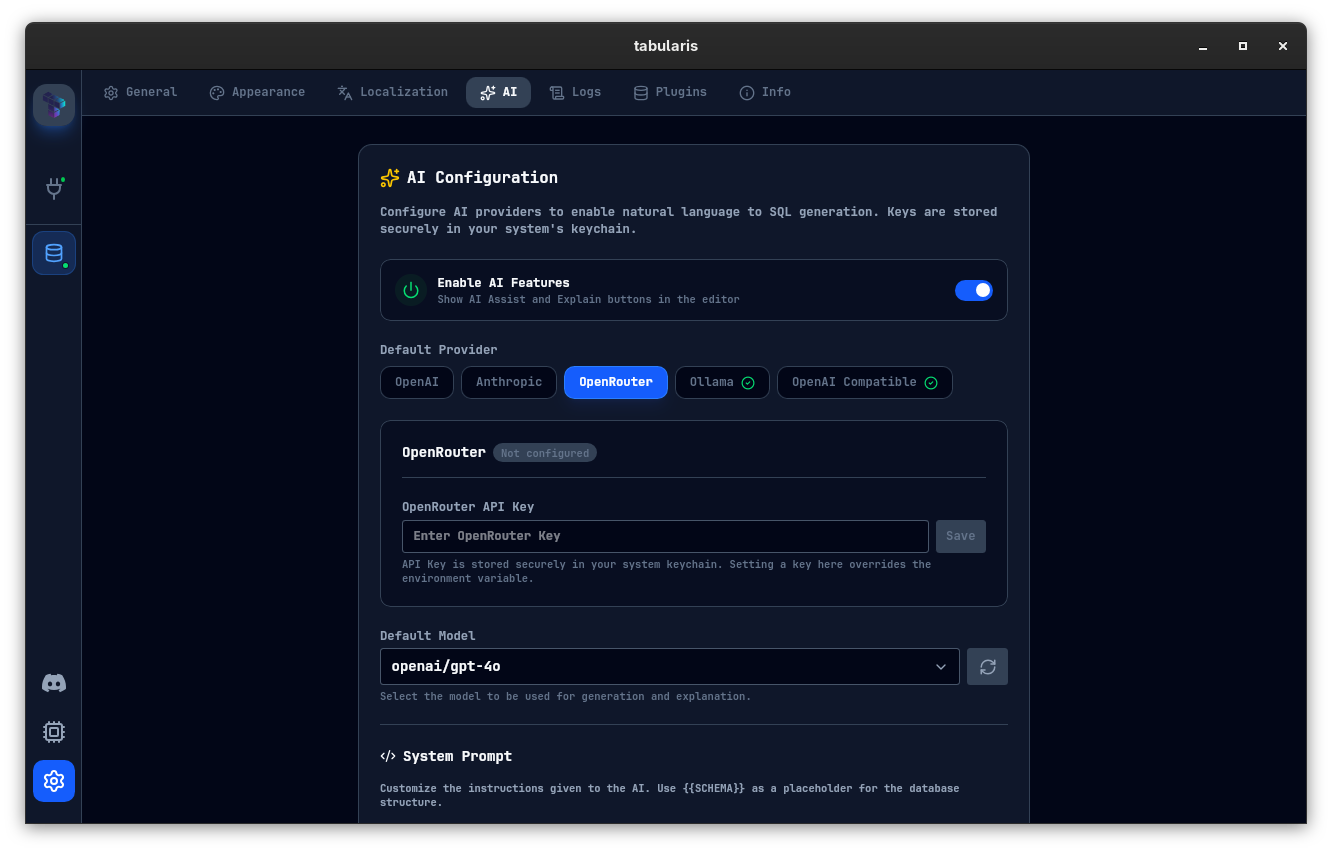Open Settings via the gear icon in sidebar

(x=53, y=781)
